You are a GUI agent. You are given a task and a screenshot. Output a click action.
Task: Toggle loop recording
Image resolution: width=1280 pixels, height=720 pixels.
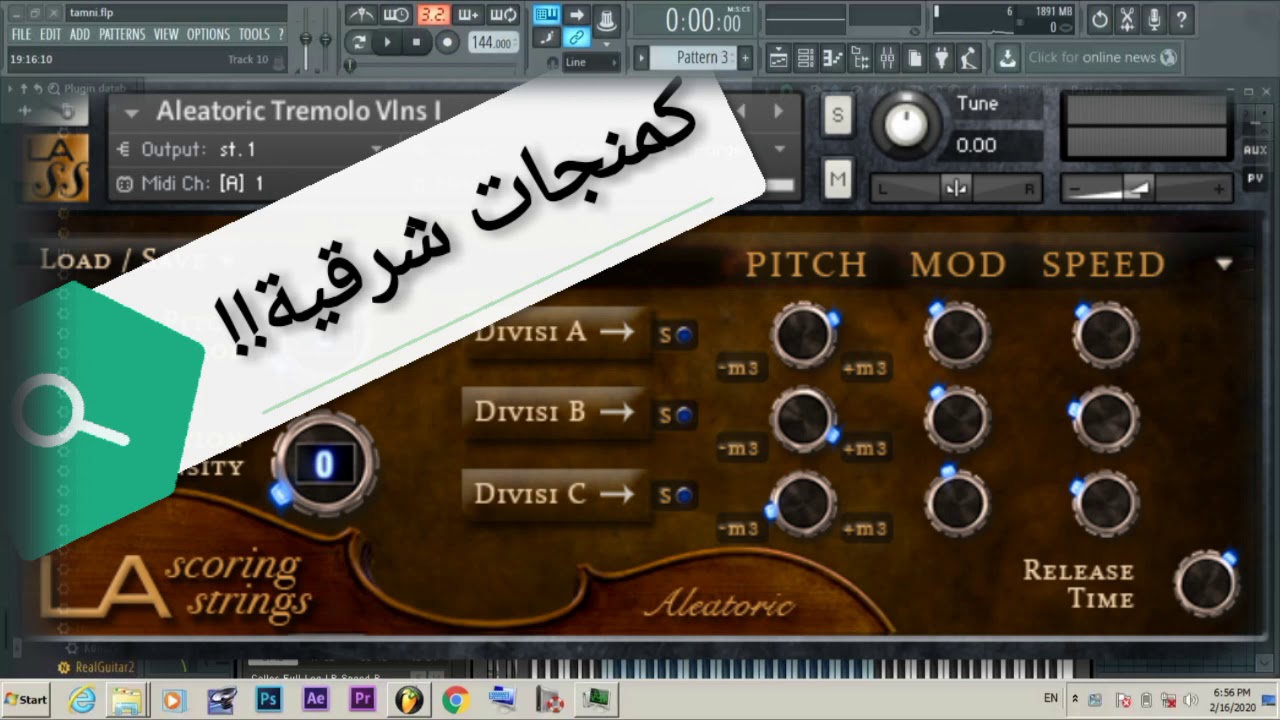[504, 15]
